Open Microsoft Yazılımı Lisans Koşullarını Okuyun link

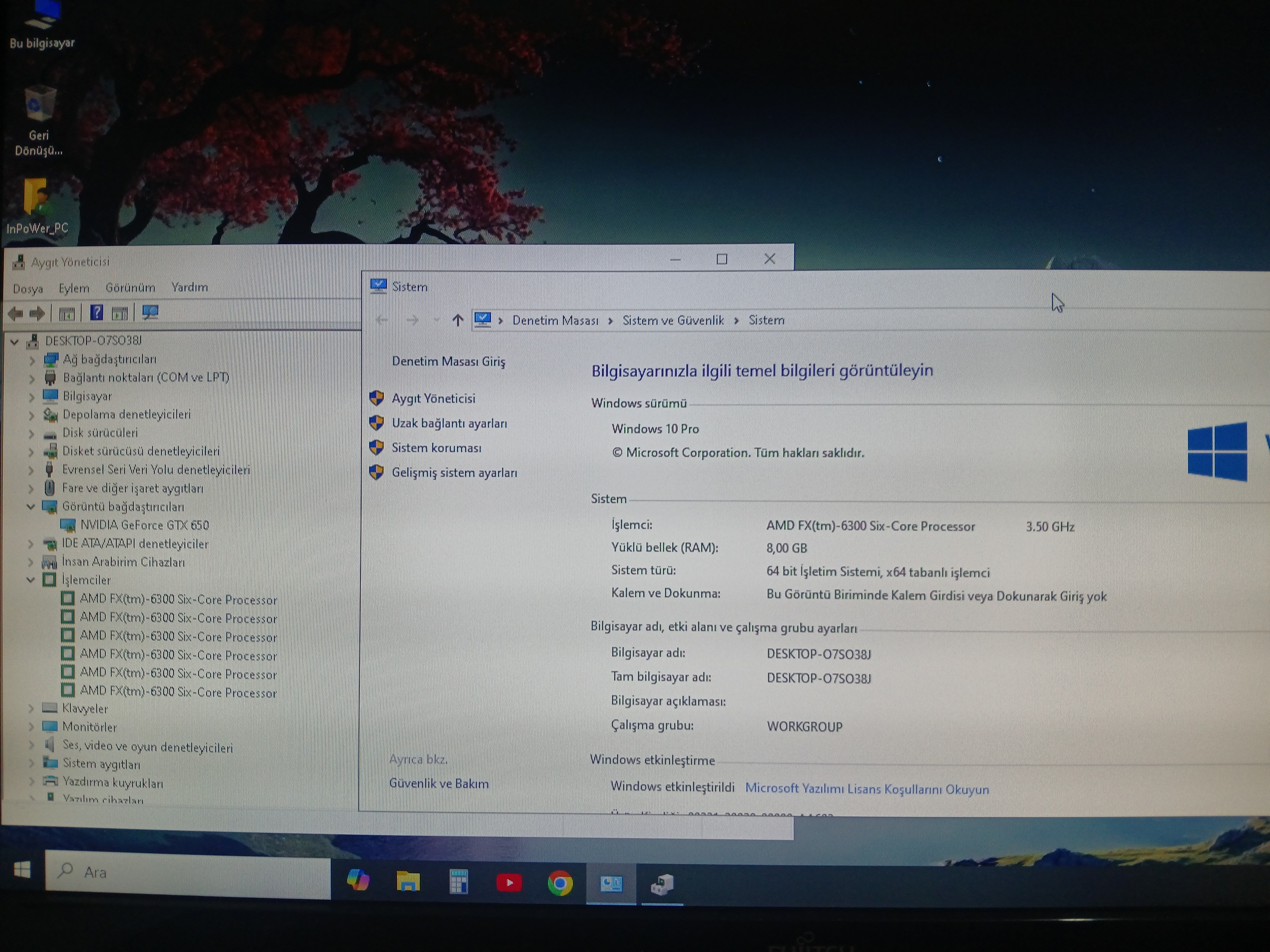(866, 789)
